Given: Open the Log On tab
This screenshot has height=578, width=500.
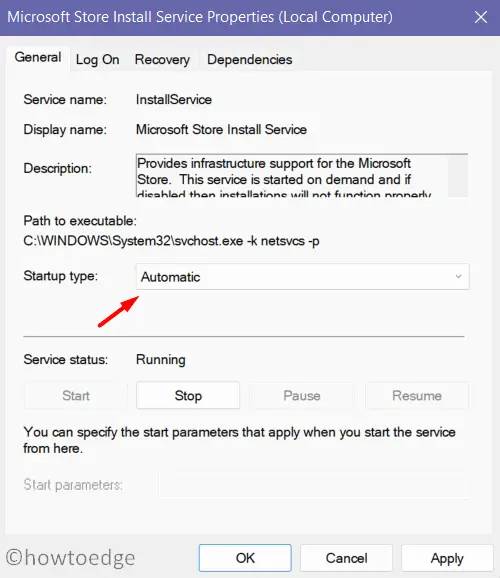Looking at the screenshot, I should (x=97, y=59).
